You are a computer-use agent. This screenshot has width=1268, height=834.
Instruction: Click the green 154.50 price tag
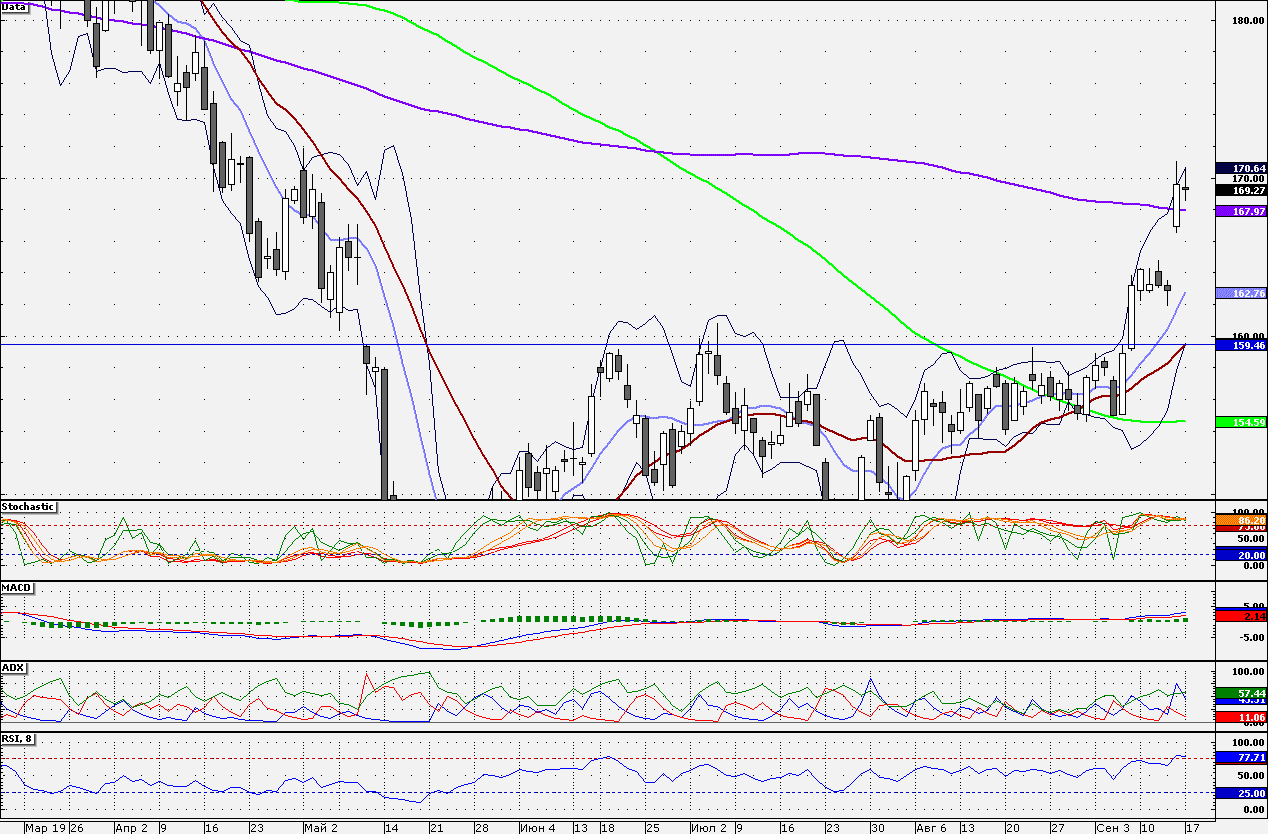1240,423
